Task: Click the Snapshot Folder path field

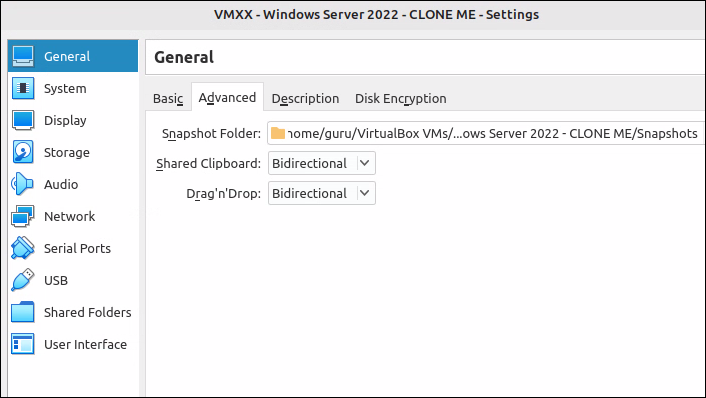Action: [486, 134]
